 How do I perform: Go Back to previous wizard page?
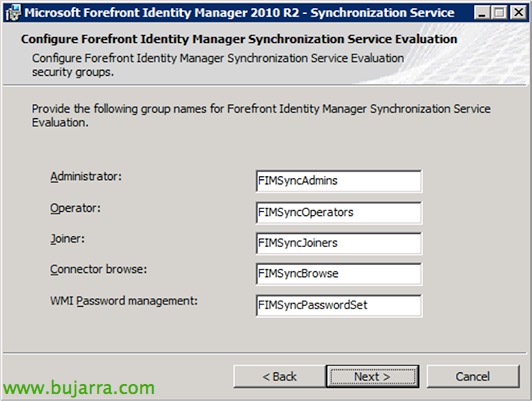[279, 377]
